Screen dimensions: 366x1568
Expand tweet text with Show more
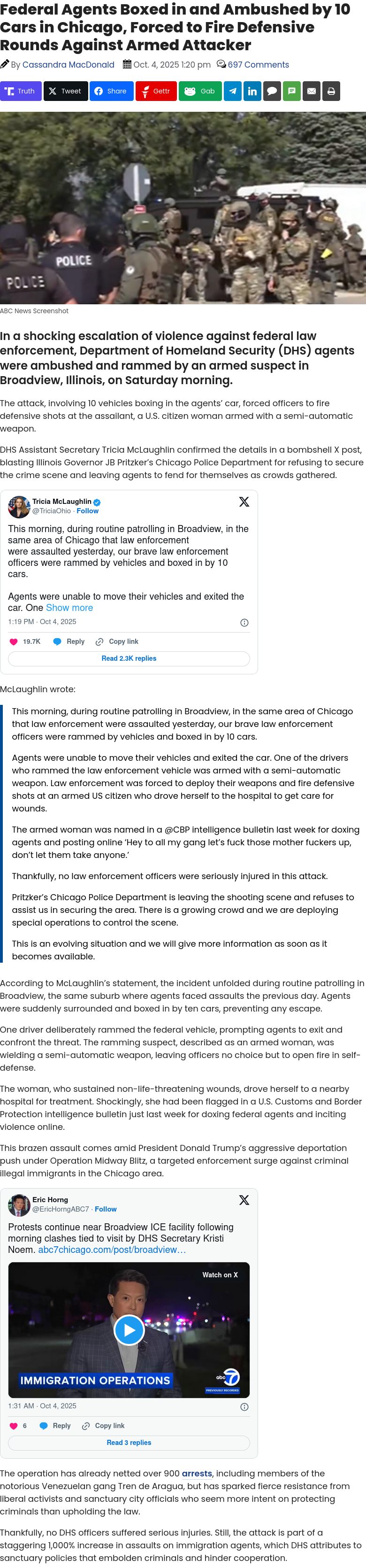pyautogui.click(x=69, y=608)
